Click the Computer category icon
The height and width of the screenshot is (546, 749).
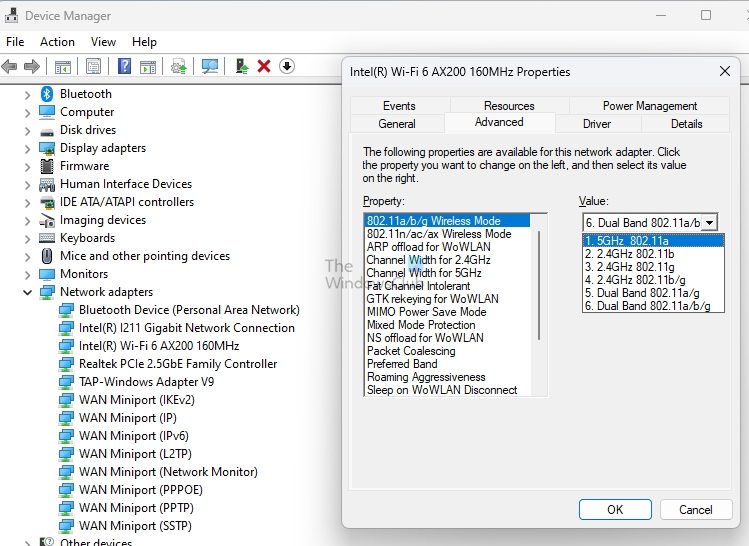click(47, 112)
